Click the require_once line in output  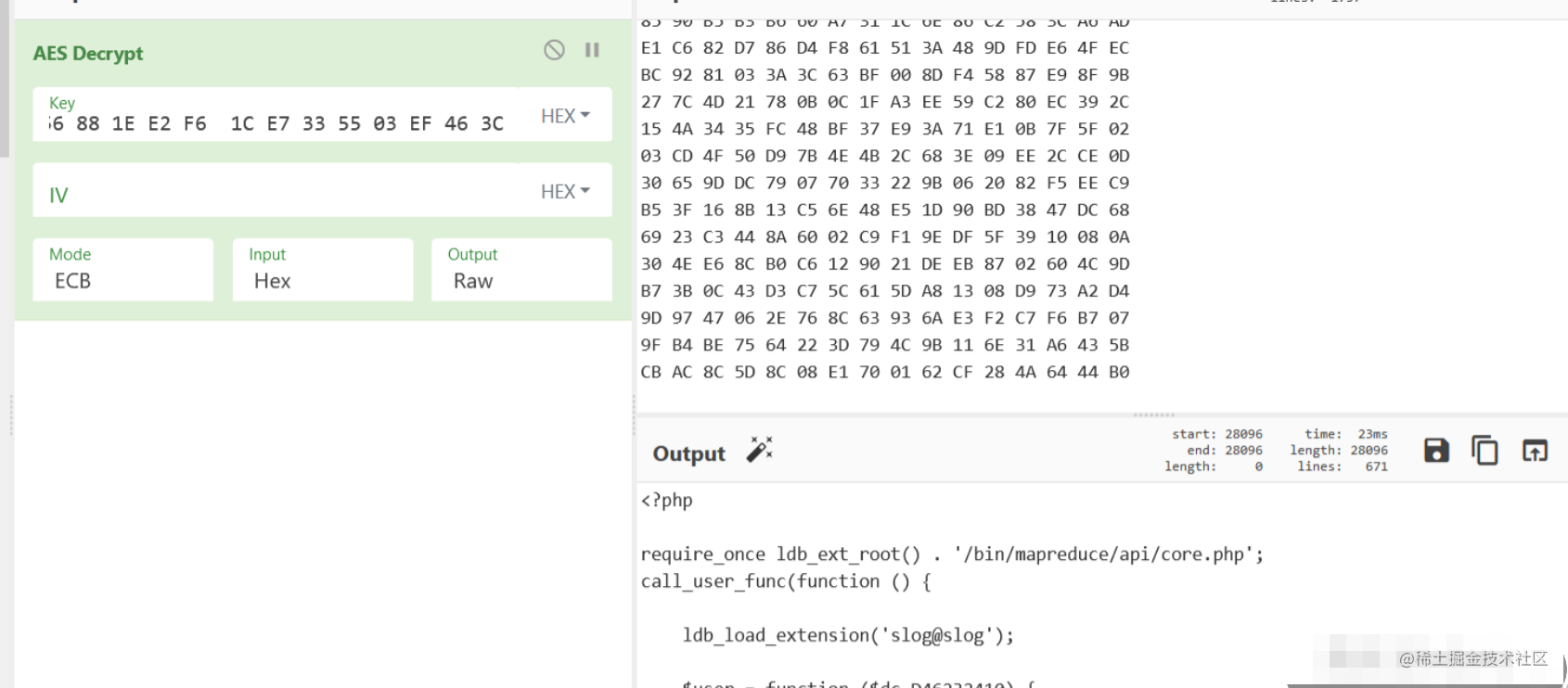click(952, 554)
